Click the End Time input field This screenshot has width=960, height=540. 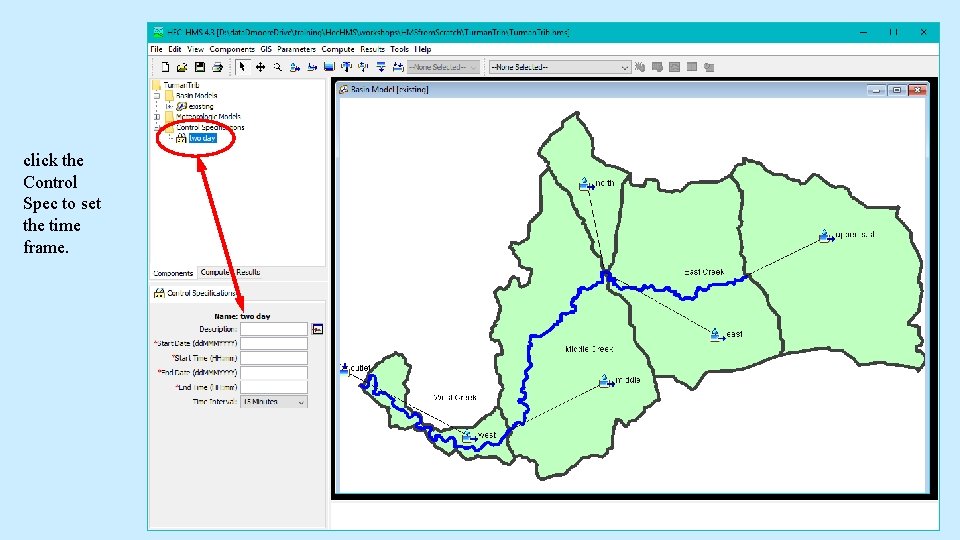click(274, 388)
